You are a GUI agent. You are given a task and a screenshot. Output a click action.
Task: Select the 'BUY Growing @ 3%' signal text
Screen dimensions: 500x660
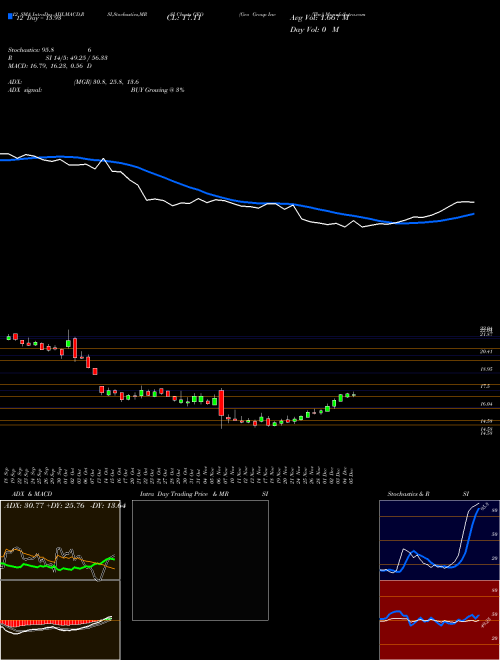[x=157, y=90]
